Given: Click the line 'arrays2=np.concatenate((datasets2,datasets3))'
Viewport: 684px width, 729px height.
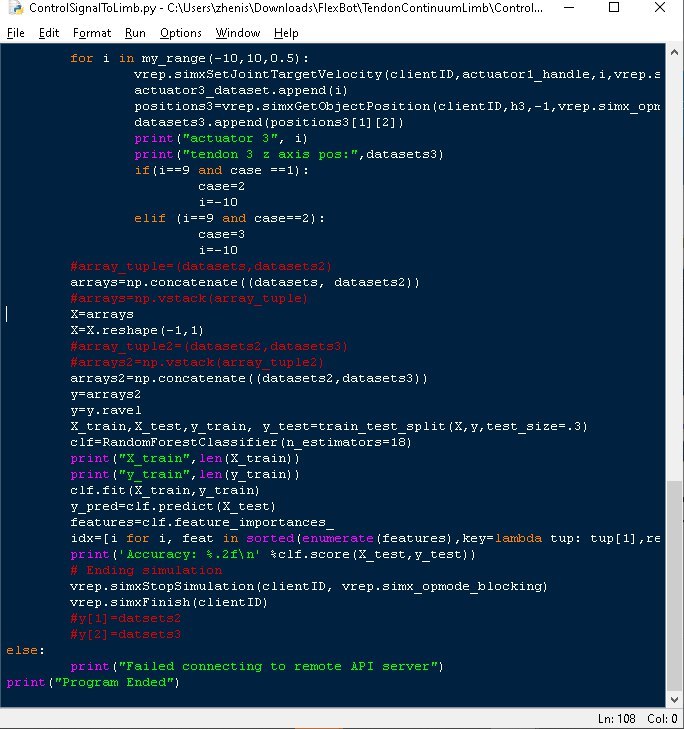Looking at the screenshot, I should point(249,378).
